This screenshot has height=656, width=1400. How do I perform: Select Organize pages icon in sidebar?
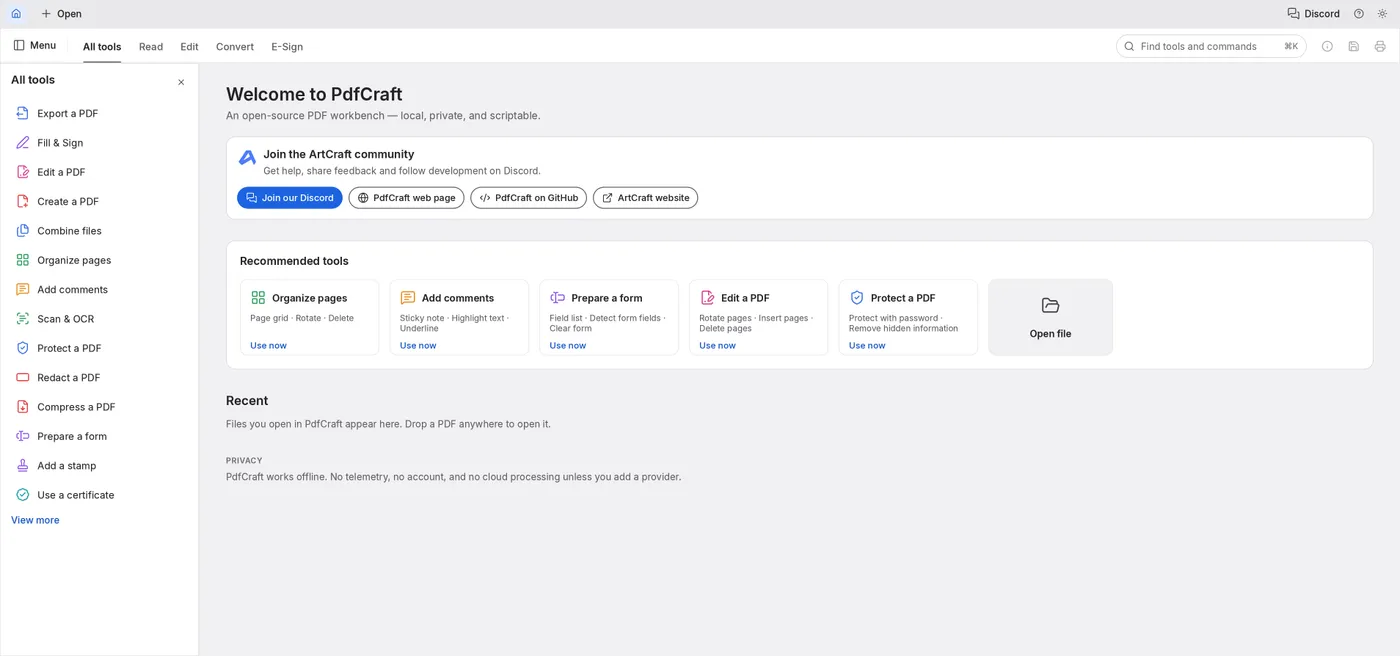pos(23,260)
